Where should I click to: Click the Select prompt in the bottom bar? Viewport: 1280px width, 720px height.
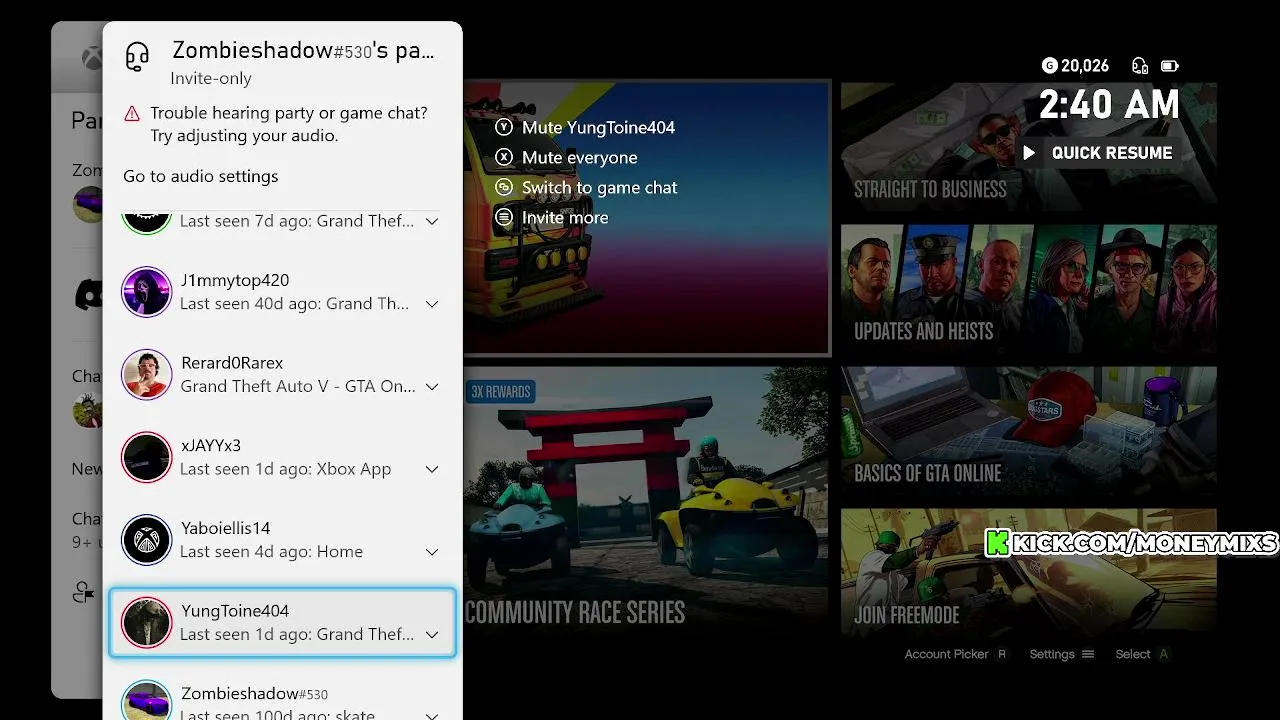coord(1133,654)
